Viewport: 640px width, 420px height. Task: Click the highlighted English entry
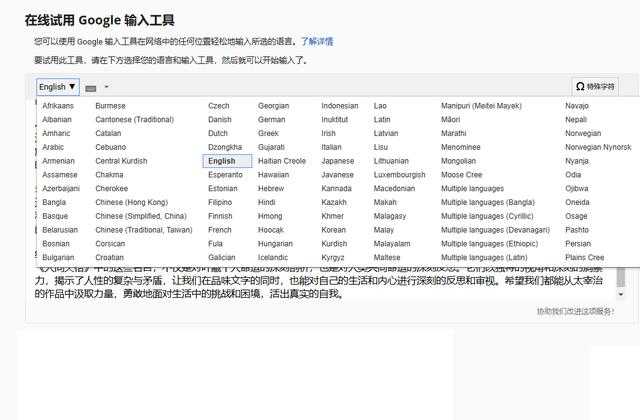click(x=227, y=161)
